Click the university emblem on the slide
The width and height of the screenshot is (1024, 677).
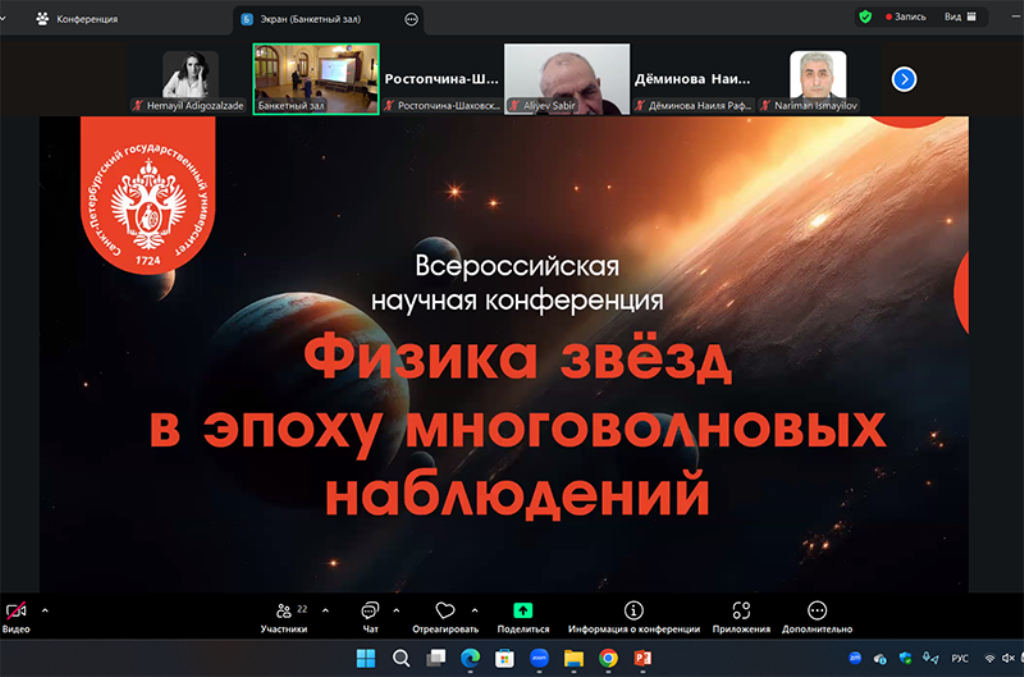tap(148, 196)
